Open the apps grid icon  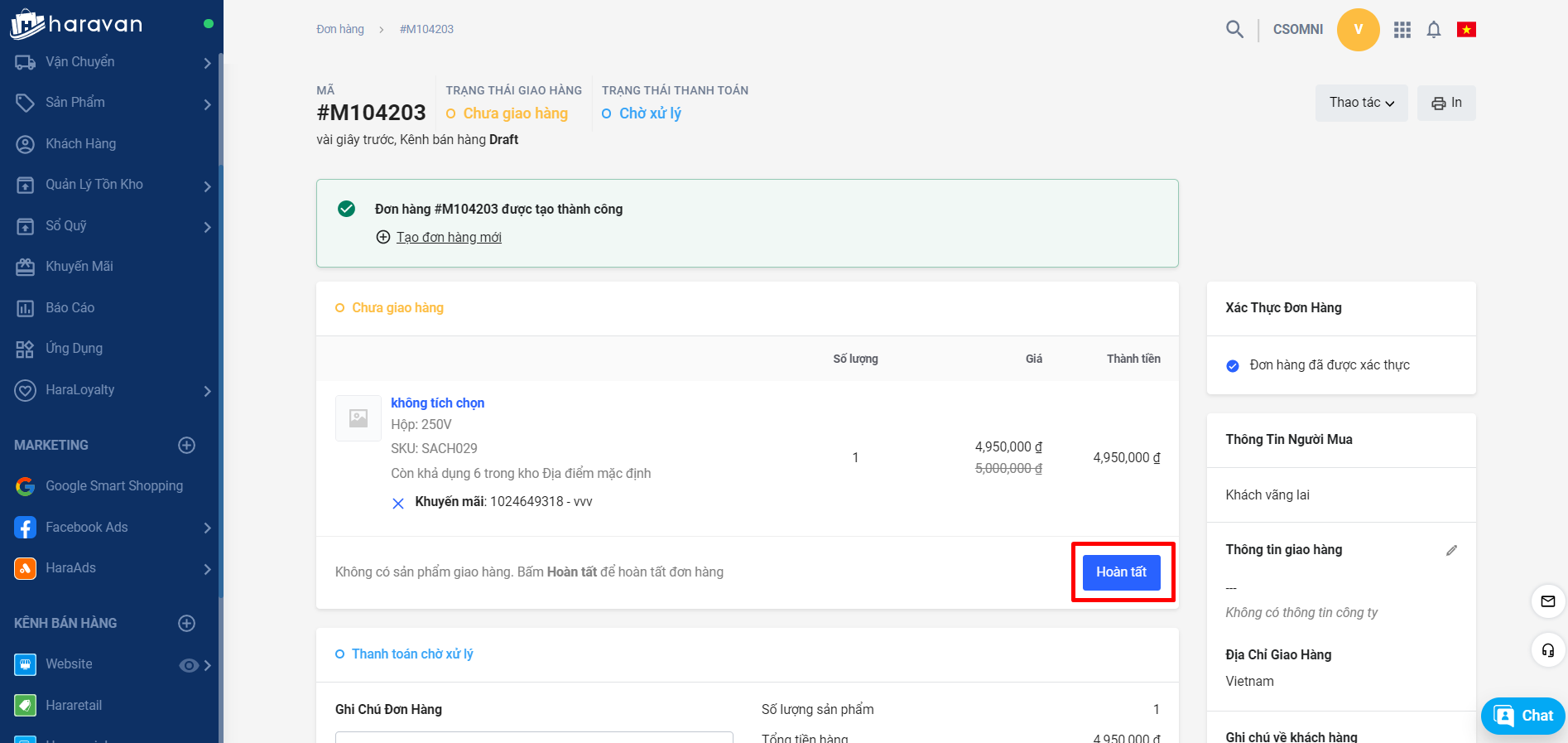coord(1402,30)
